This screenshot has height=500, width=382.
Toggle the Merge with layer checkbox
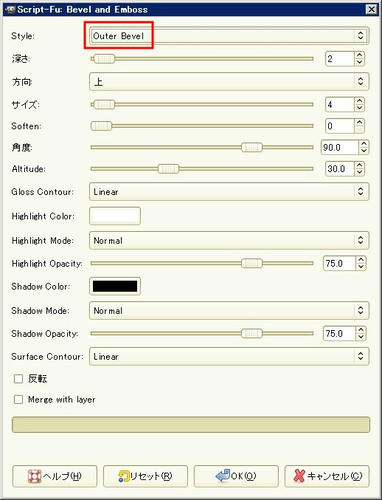[x=18, y=399]
